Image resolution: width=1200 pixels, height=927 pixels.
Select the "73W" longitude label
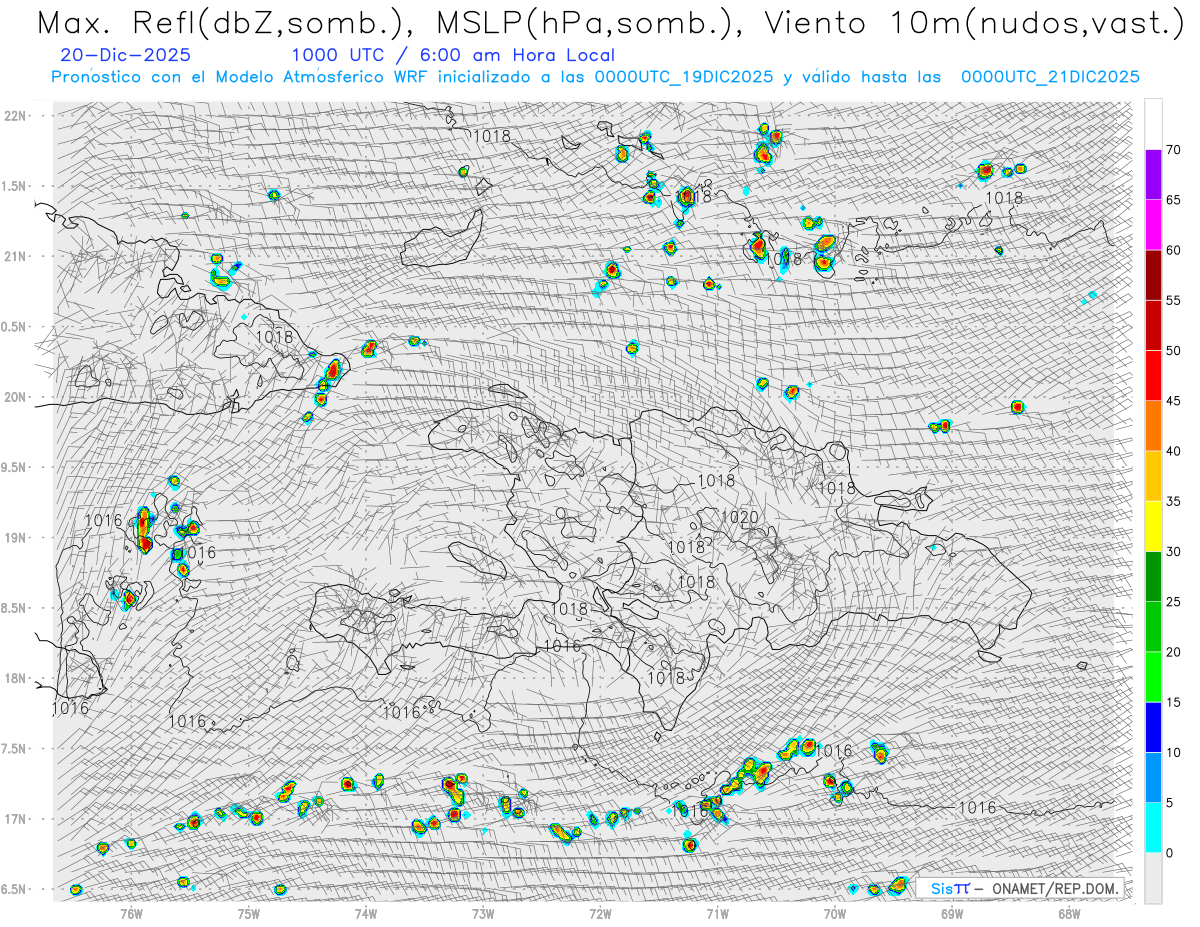click(x=483, y=912)
